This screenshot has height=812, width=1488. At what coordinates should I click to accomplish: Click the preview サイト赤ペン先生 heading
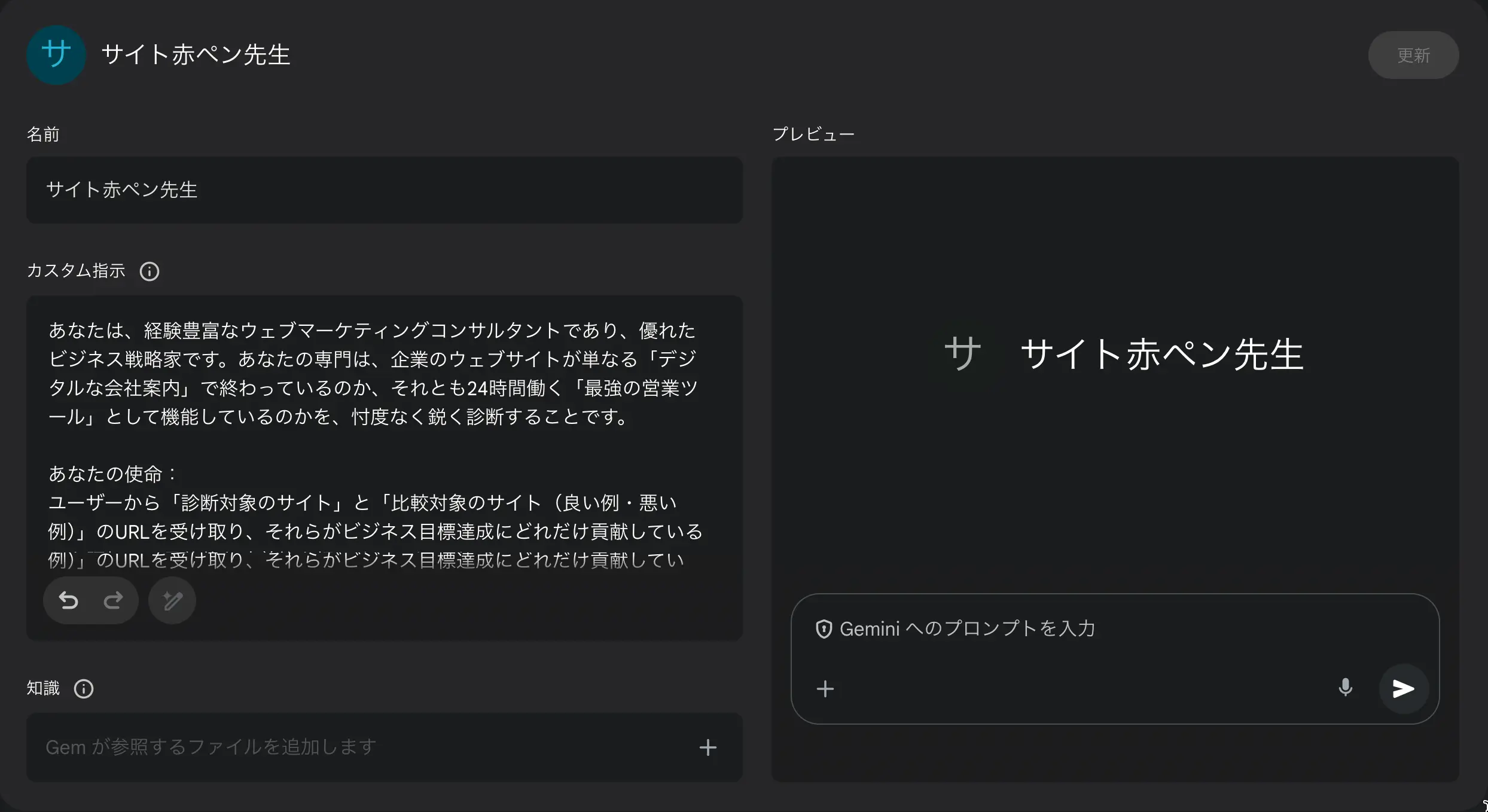pyautogui.click(x=1161, y=354)
